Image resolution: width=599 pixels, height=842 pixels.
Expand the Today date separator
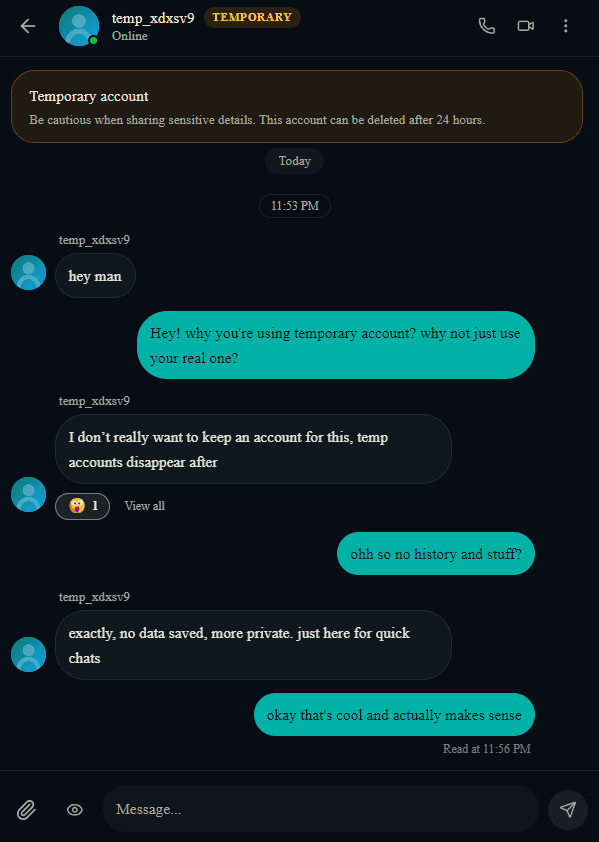pyautogui.click(x=294, y=161)
